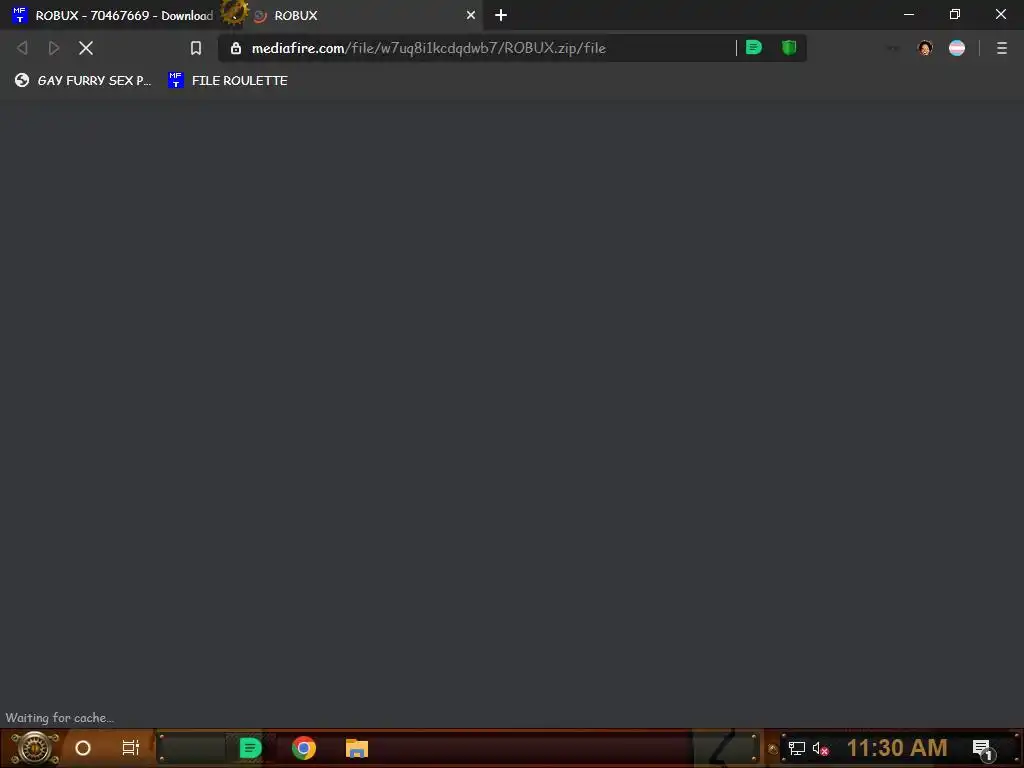The image size is (1024, 768).
Task: Minimize the browser window
Action: pyautogui.click(x=908, y=14)
